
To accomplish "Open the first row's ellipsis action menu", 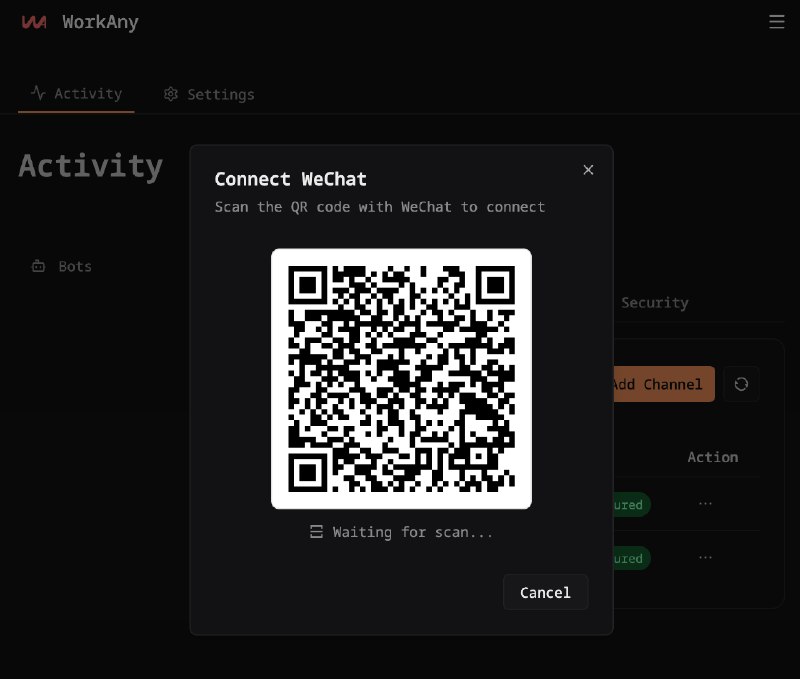I will pyautogui.click(x=706, y=504).
